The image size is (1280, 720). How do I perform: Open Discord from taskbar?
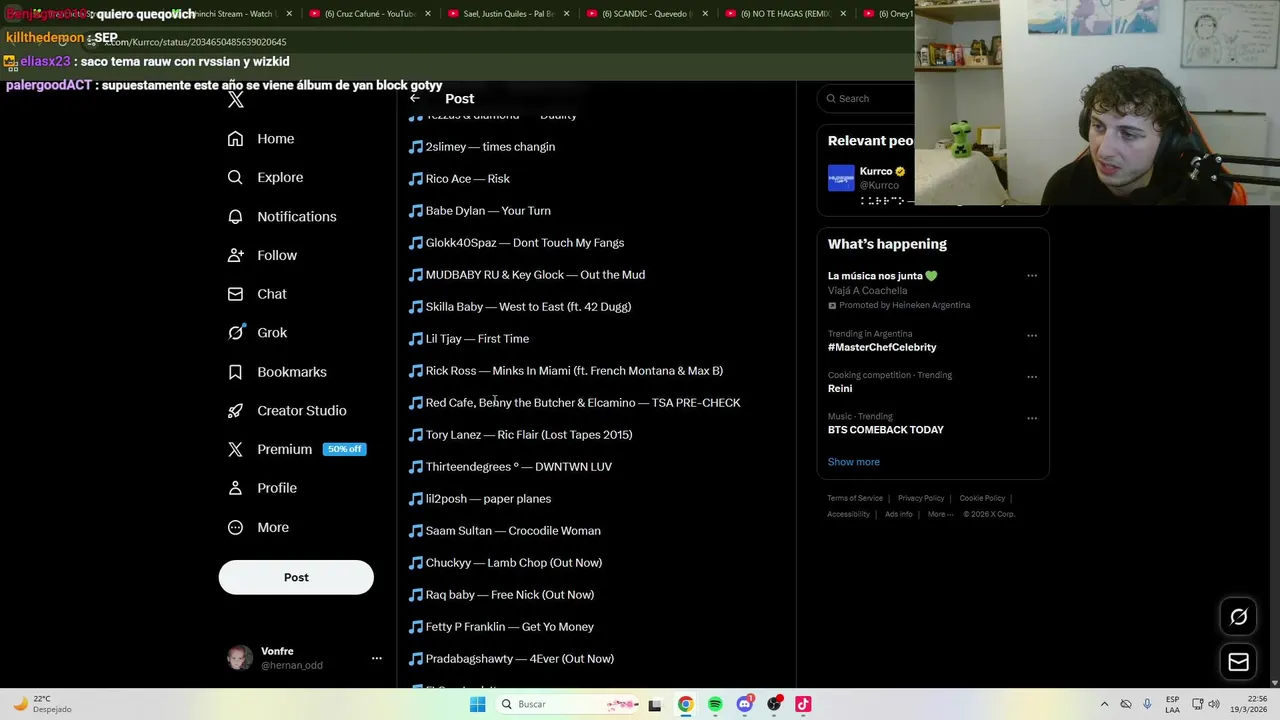pyautogui.click(x=744, y=704)
